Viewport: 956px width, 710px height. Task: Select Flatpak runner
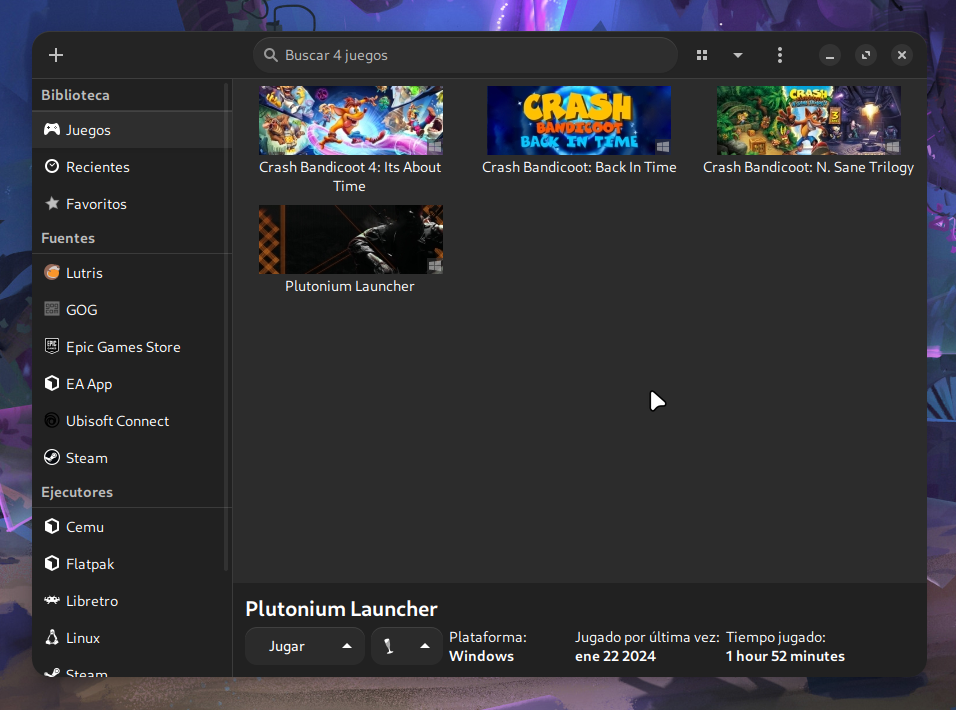[x=132, y=564]
